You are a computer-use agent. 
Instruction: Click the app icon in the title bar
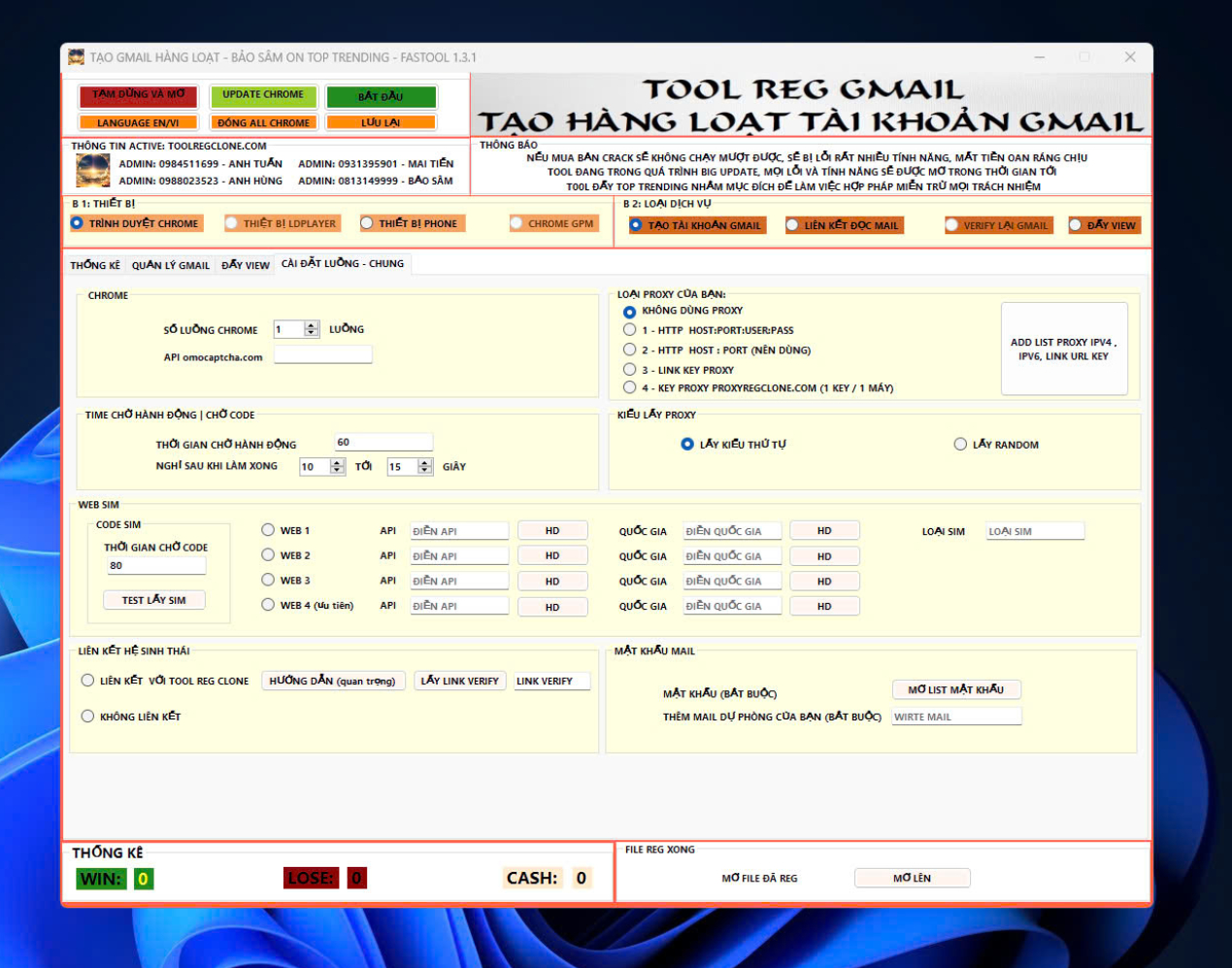[76, 57]
